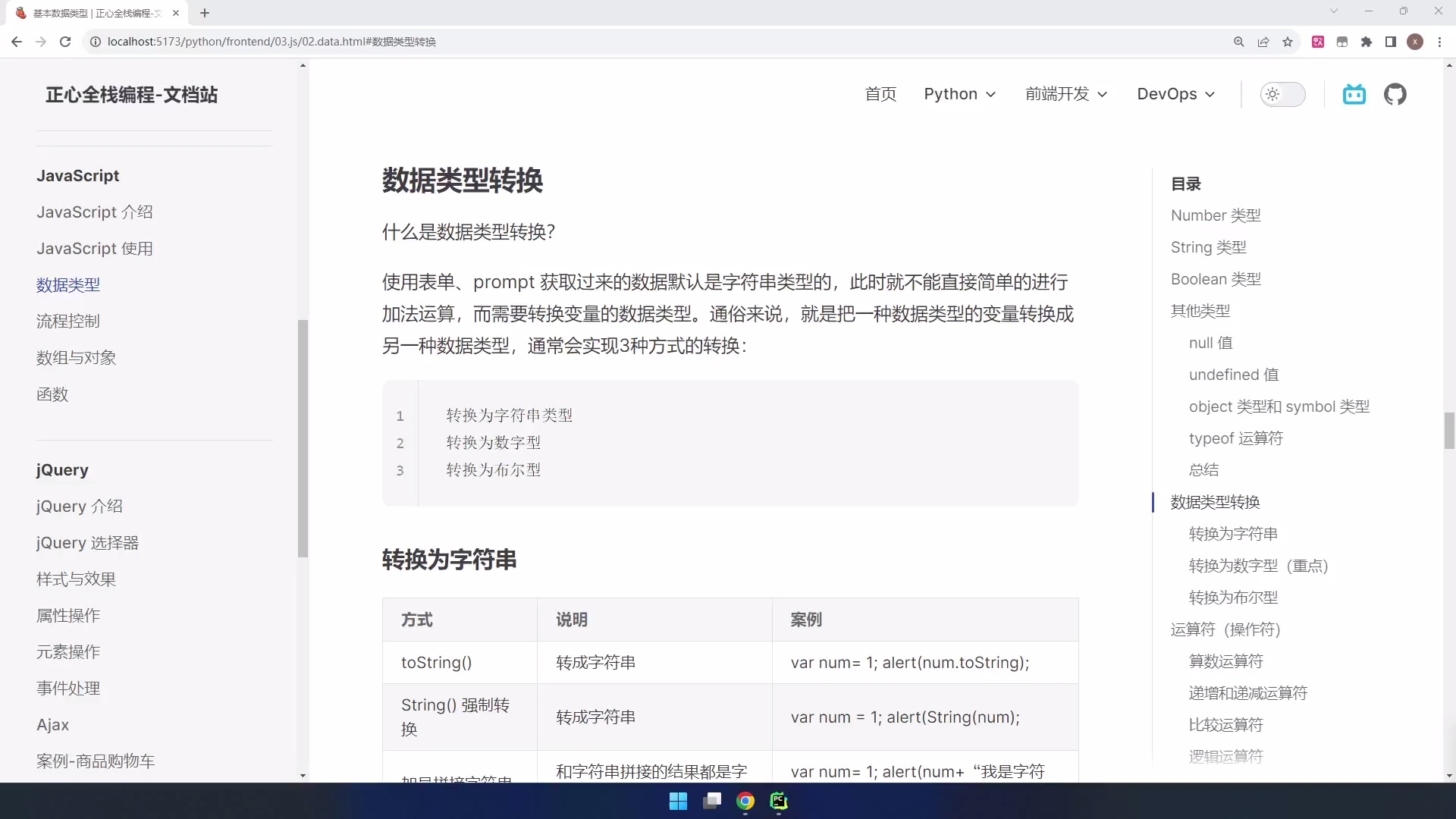Jump to 比较运算符 in table of contents
1456x819 pixels.
pos(1226,725)
